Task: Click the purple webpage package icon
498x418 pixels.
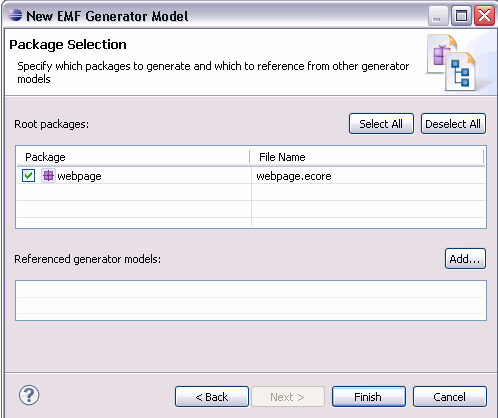Action: click(48, 176)
